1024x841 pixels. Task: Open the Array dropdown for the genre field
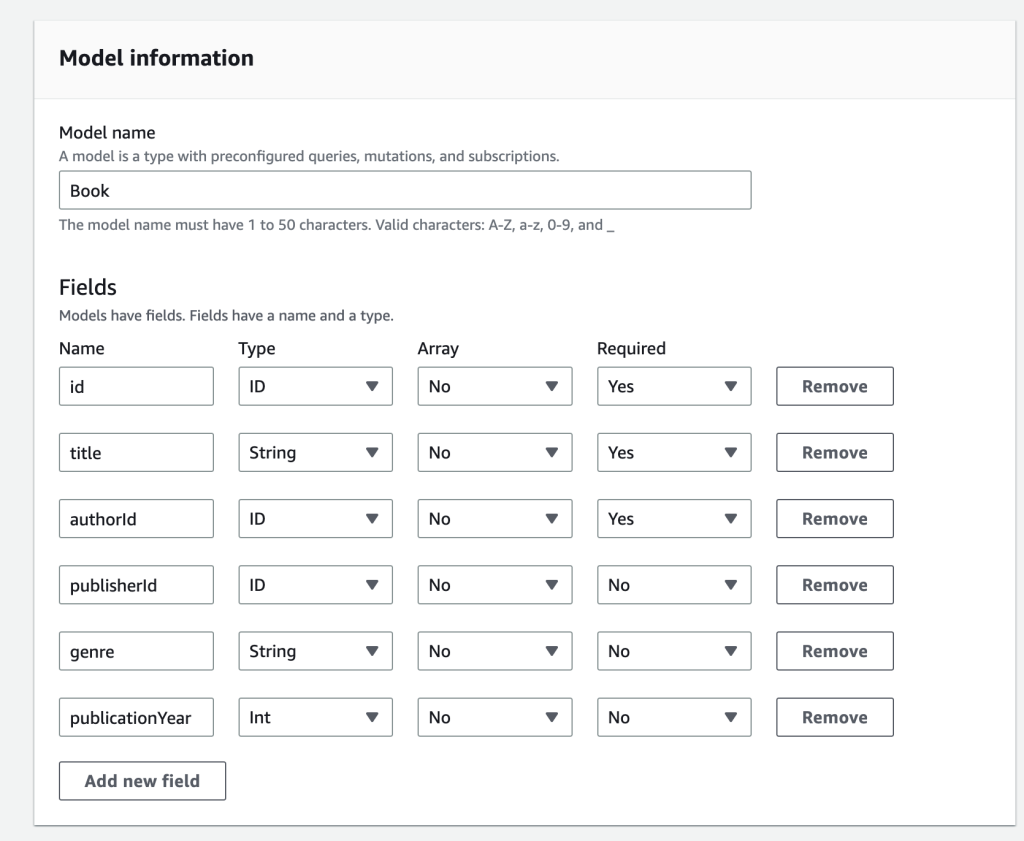pyautogui.click(x=494, y=650)
